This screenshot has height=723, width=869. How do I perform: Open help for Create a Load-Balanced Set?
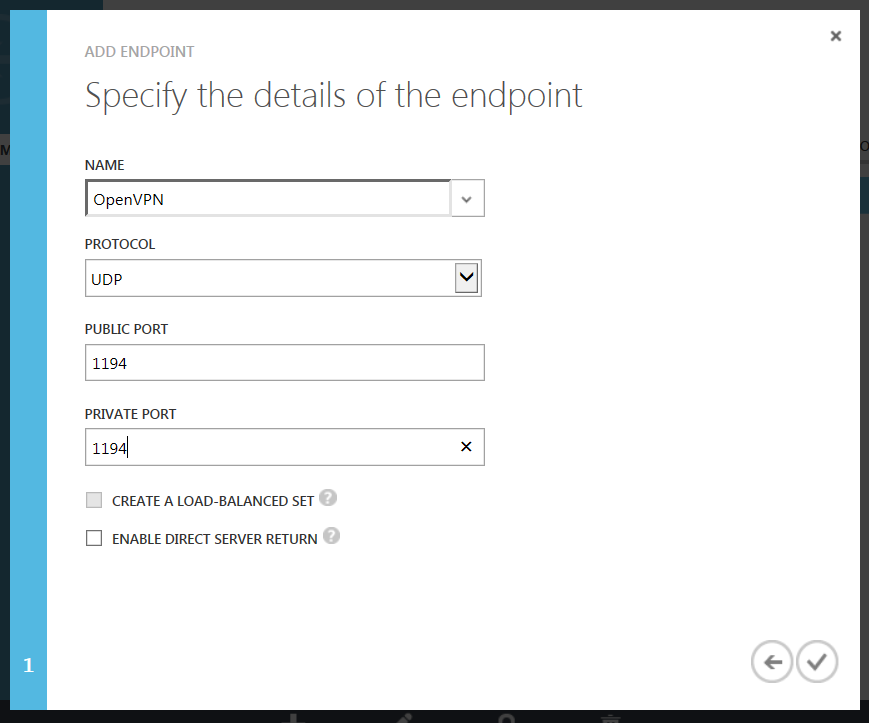click(328, 498)
